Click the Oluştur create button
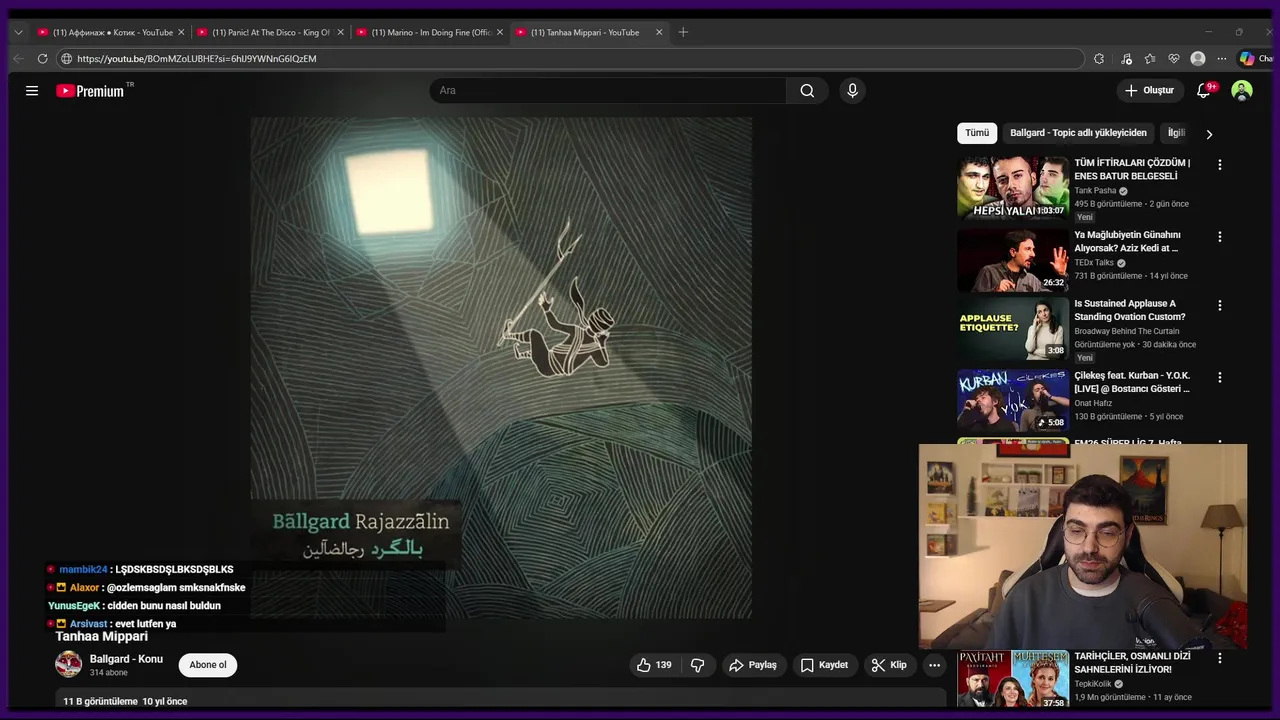 click(1149, 91)
